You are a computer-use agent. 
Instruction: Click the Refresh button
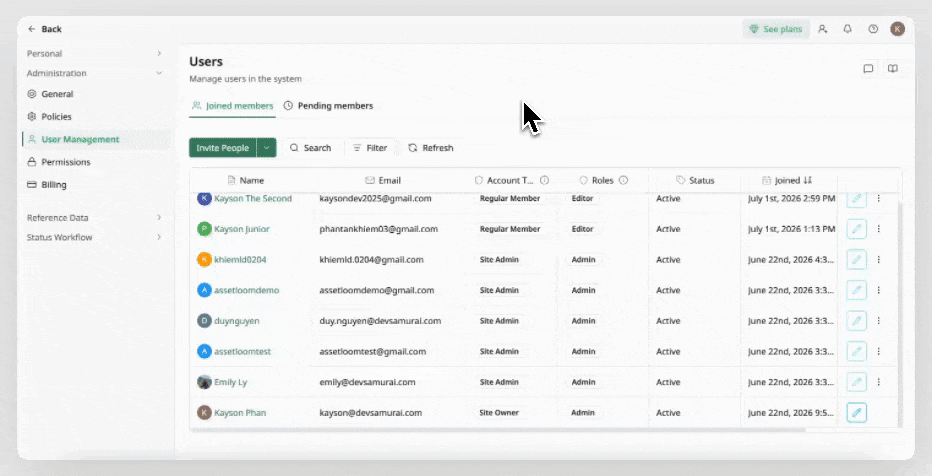[x=430, y=148]
